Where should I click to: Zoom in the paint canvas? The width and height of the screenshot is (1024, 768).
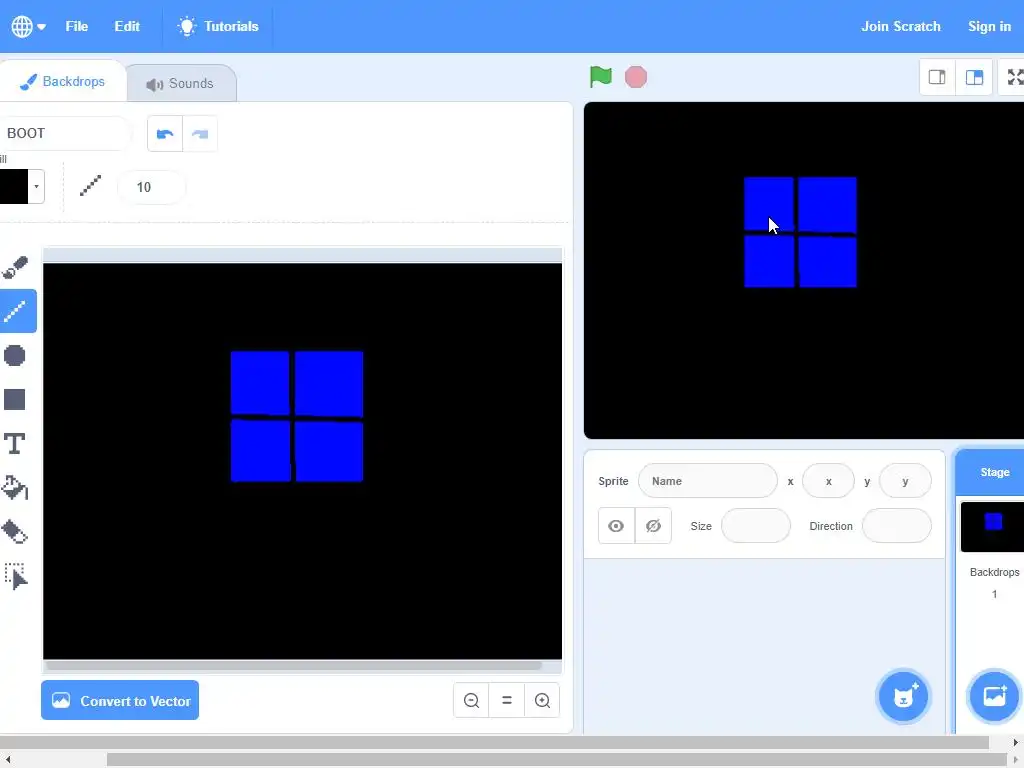[x=542, y=701]
